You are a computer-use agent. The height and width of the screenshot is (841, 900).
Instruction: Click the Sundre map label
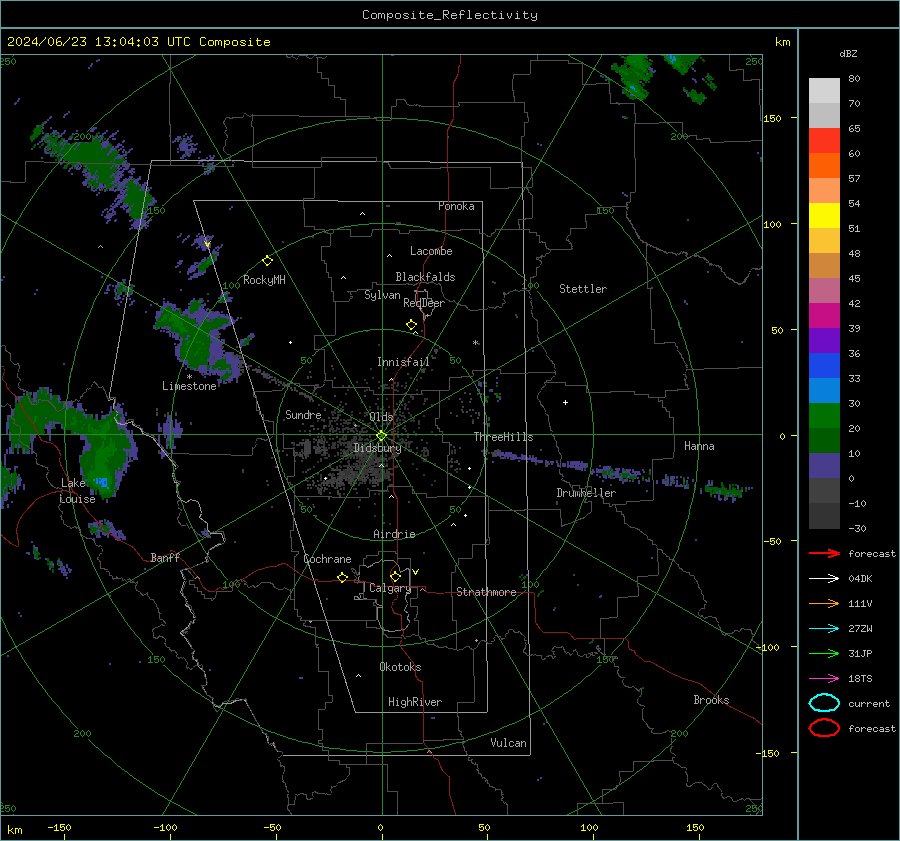click(303, 414)
